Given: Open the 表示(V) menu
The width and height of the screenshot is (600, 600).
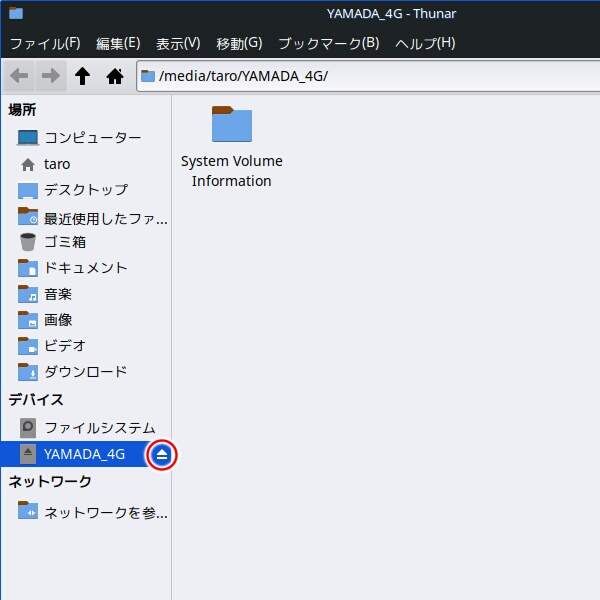Looking at the screenshot, I should click(x=178, y=43).
